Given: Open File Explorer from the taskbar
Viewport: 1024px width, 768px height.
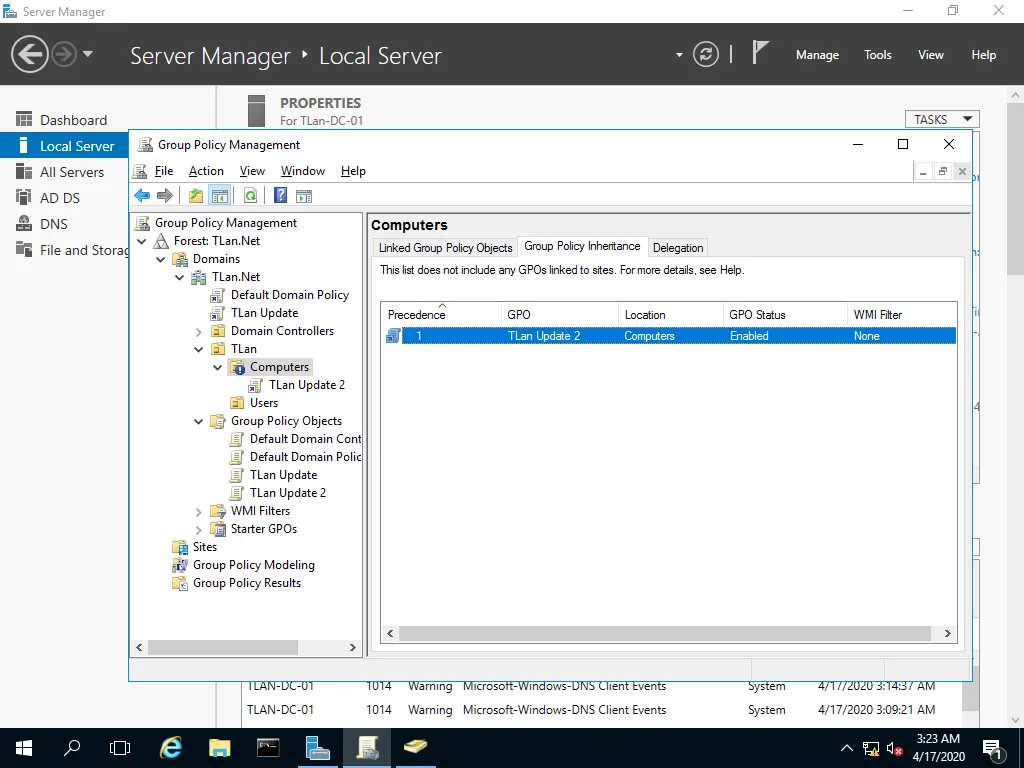Looking at the screenshot, I should [219, 748].
